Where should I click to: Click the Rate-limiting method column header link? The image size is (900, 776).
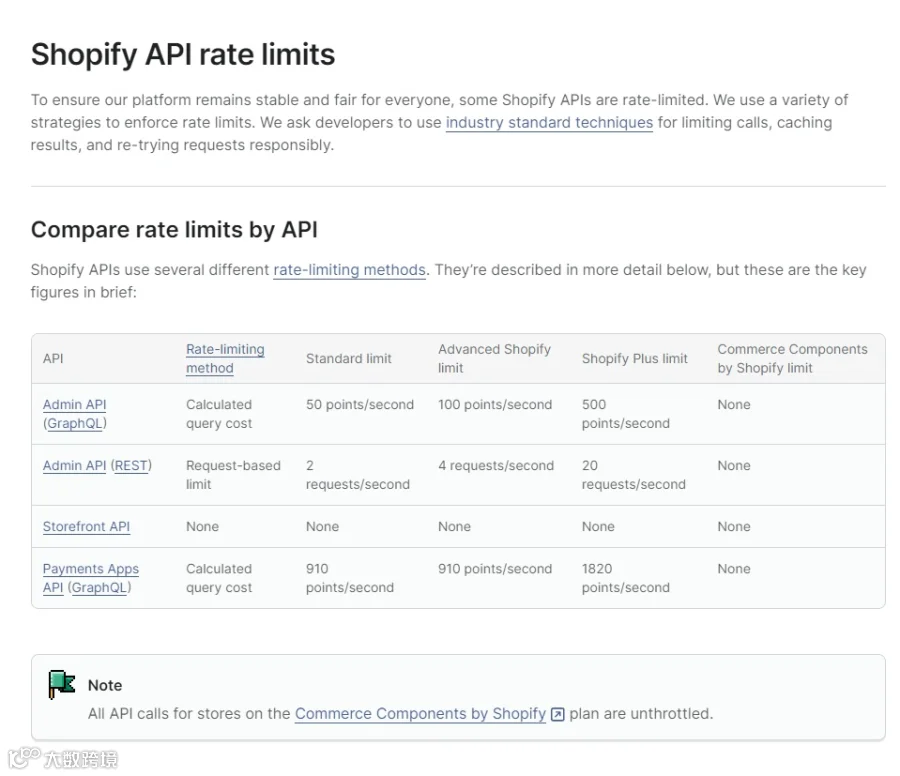pyautogui.click(x=225, y=359)
